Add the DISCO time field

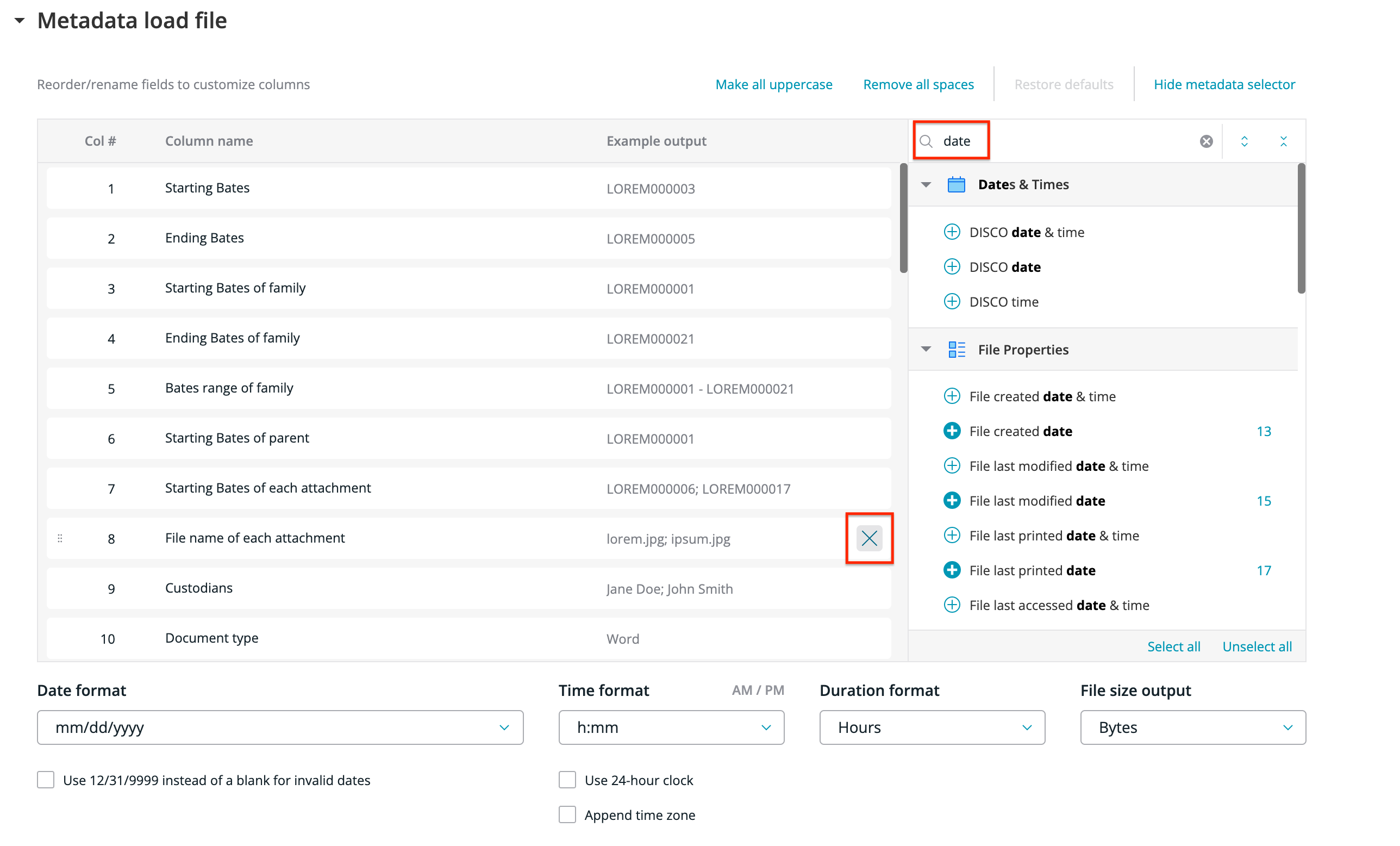[952, 301]
